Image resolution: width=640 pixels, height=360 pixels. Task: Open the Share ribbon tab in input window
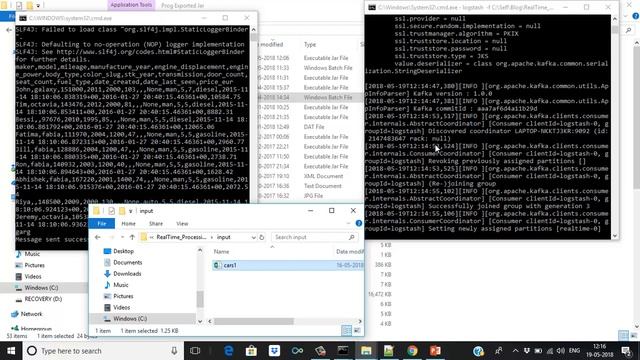tap(156, 224)
